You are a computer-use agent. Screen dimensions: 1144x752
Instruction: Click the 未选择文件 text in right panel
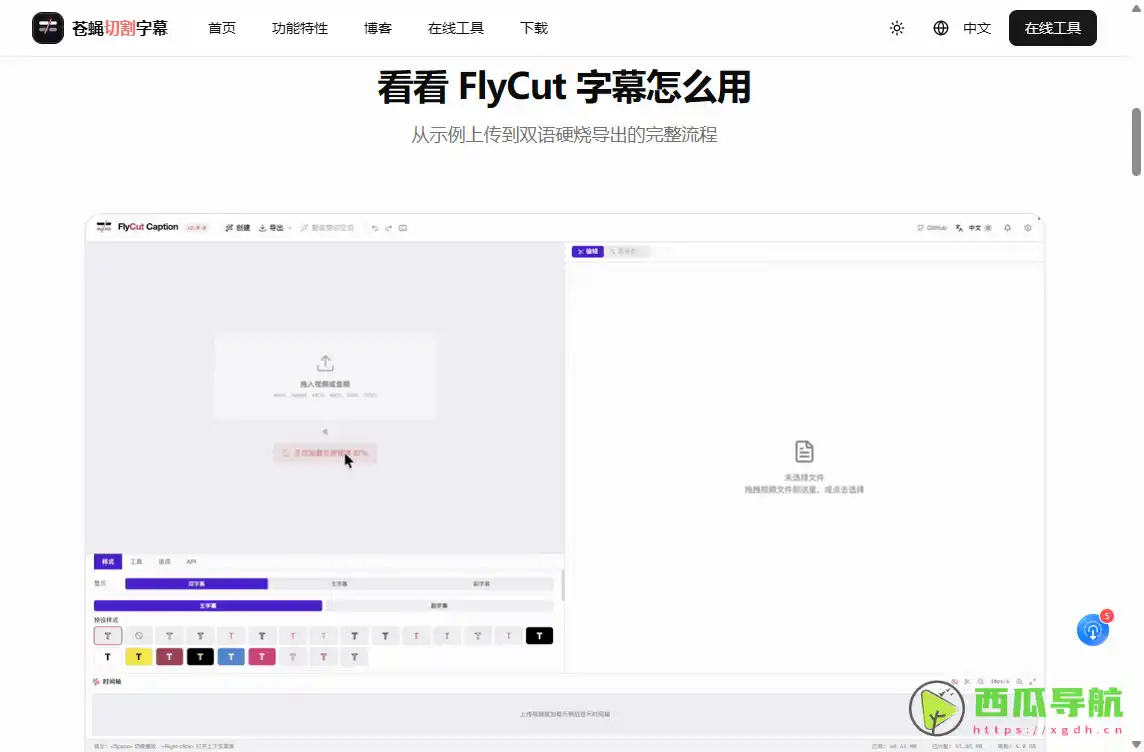[804, 477]
